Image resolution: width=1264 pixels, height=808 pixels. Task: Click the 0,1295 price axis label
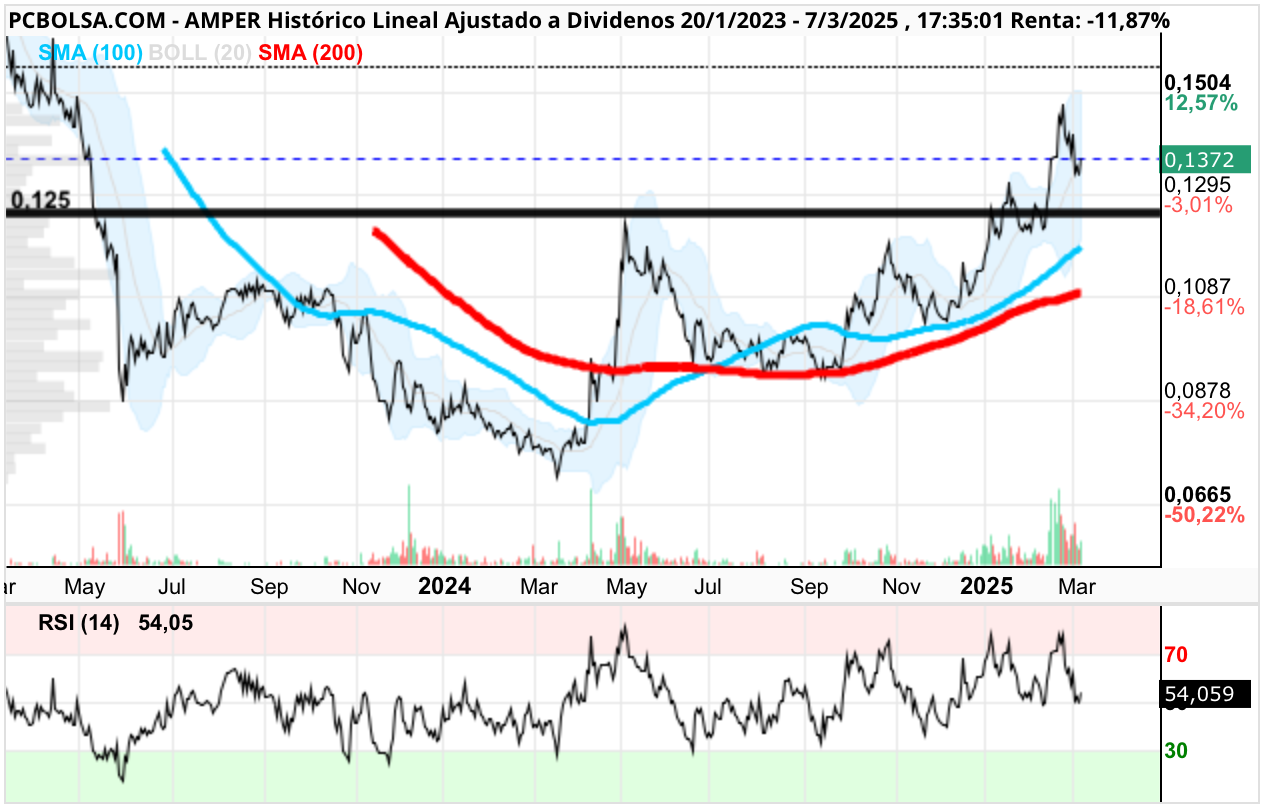coord(1200,184)
